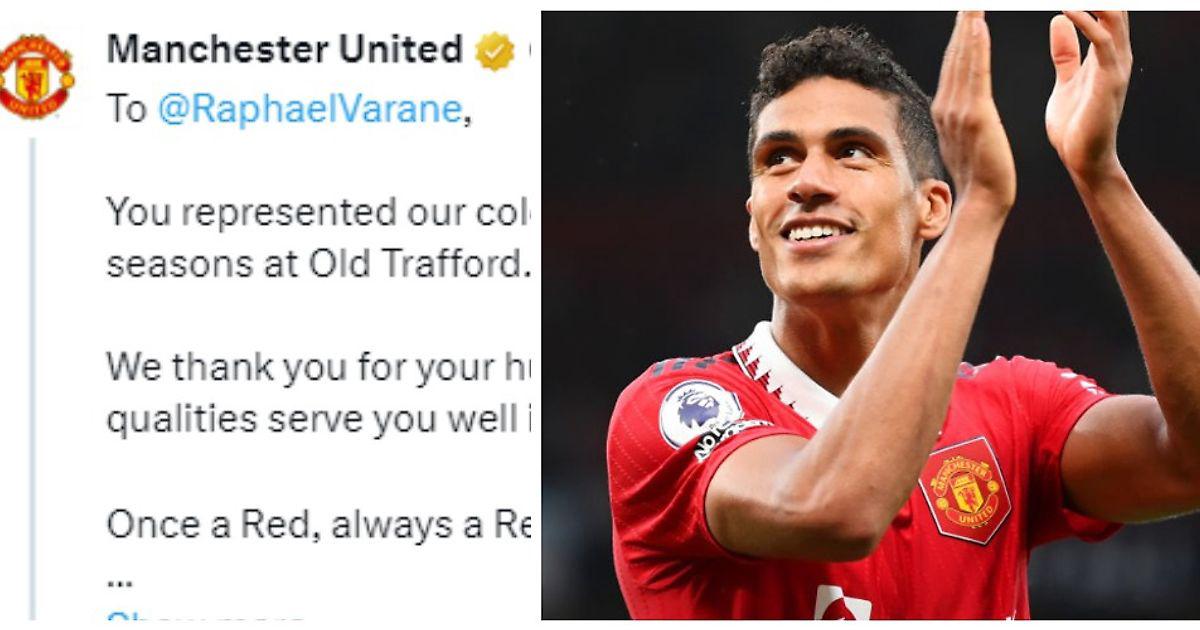
Task: Click the gold verified badge
Action: (494, 50)
